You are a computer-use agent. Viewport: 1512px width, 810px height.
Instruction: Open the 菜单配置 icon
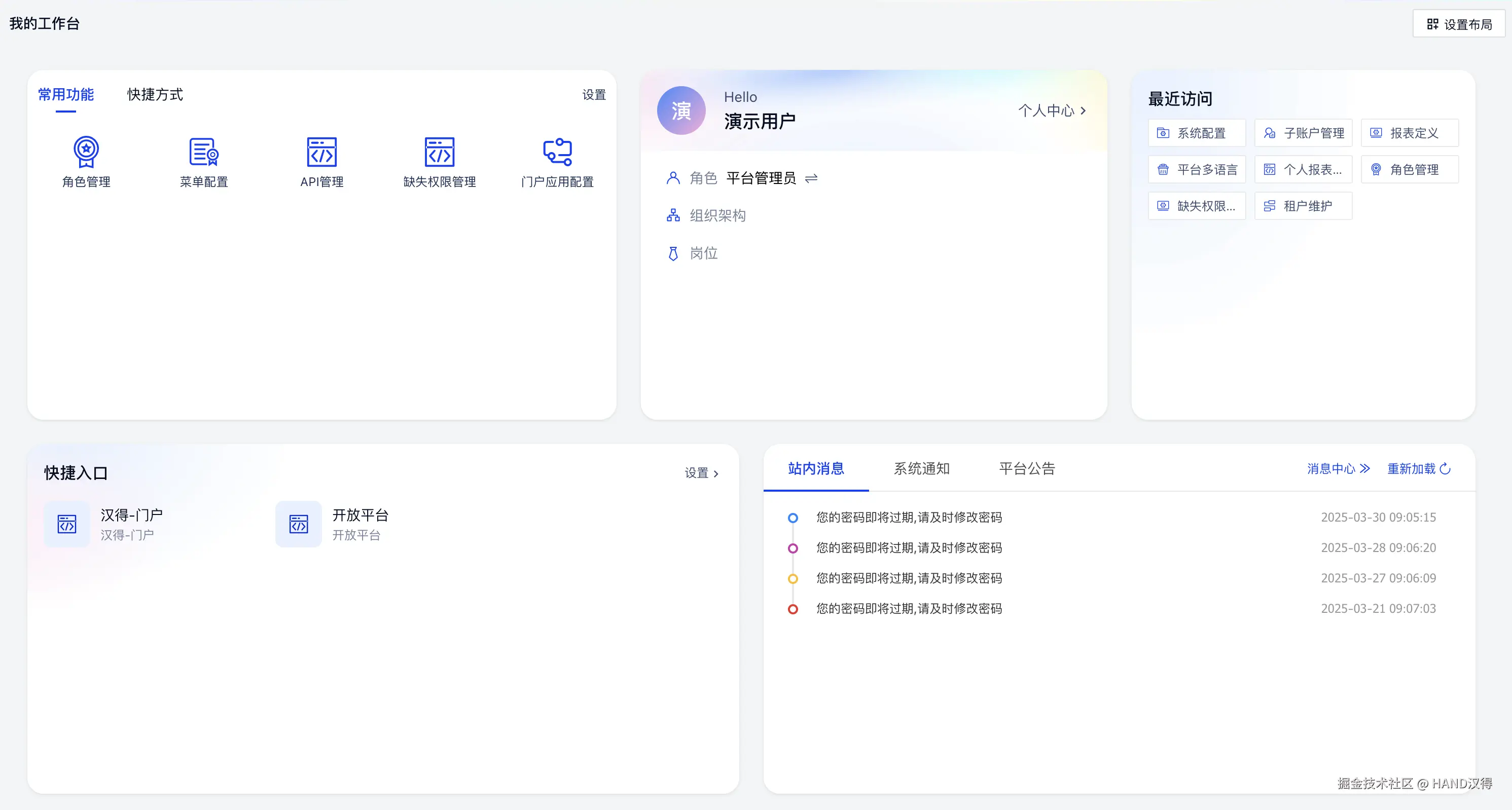[204, 152]
